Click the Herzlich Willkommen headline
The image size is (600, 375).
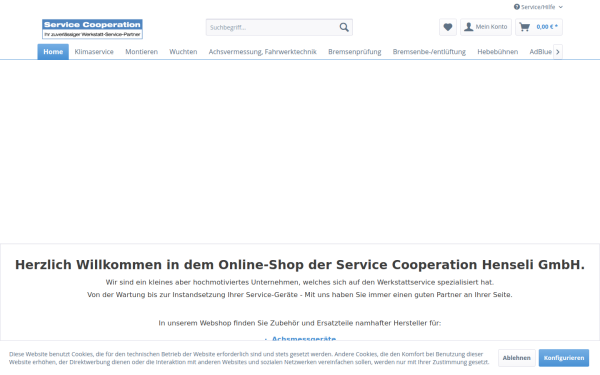pos(300,265)
